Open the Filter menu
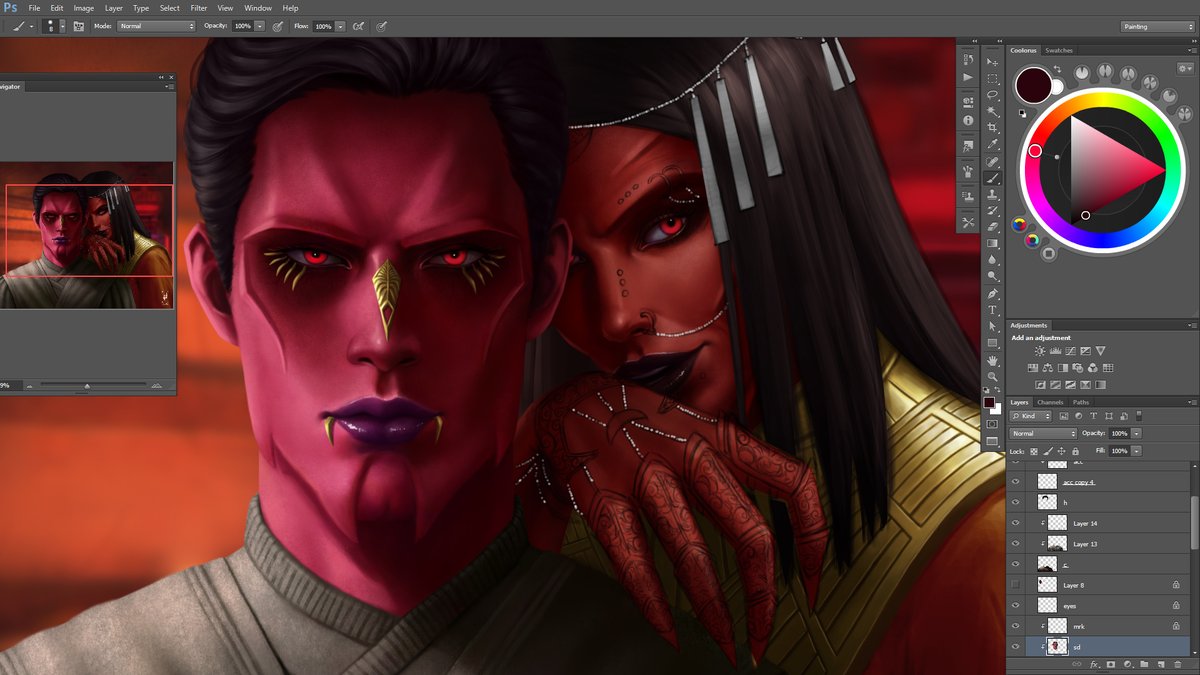This screenshot has height=675, width=1200. click(x=198, y=8)
